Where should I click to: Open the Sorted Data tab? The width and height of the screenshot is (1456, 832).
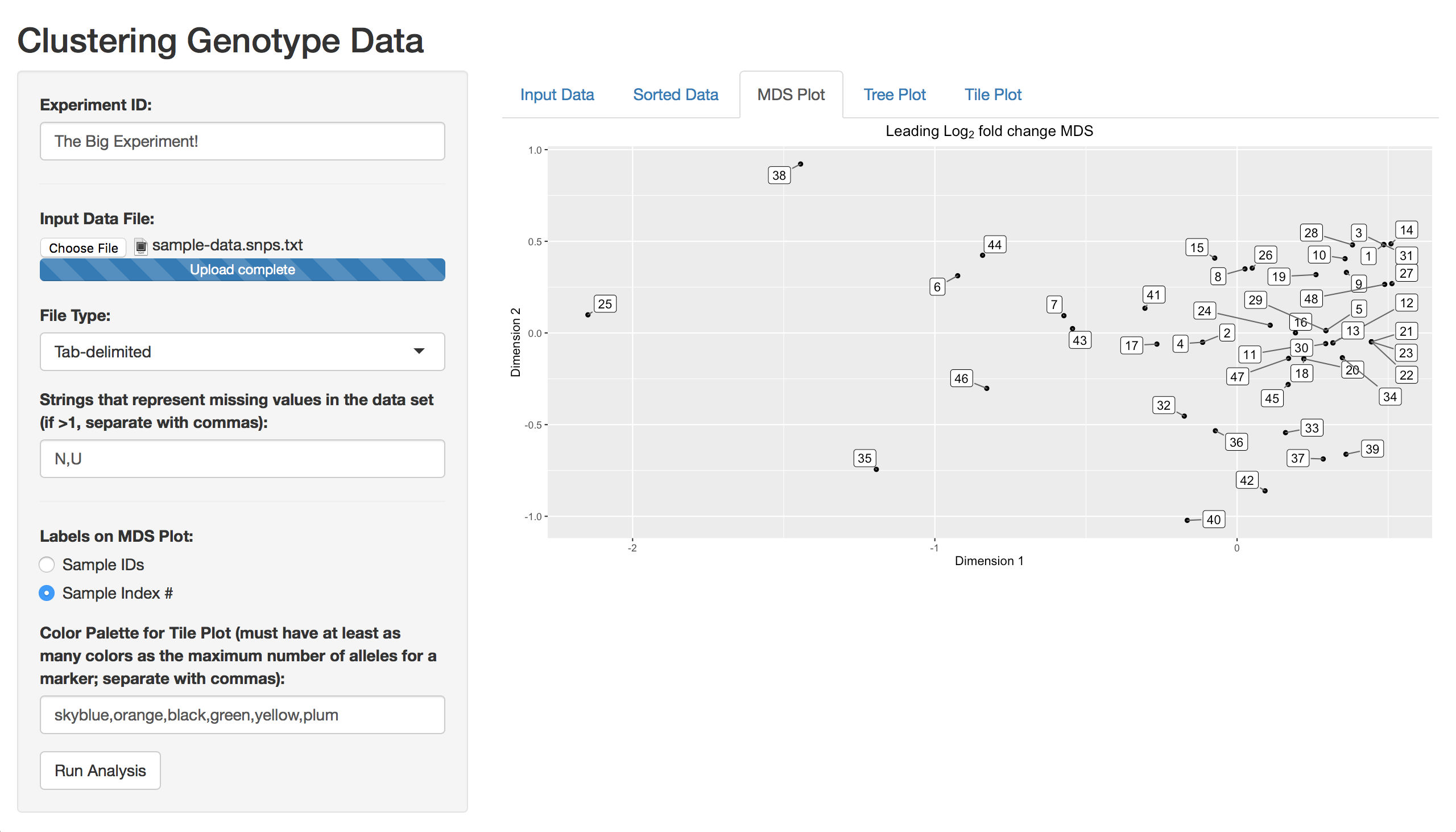675,95
